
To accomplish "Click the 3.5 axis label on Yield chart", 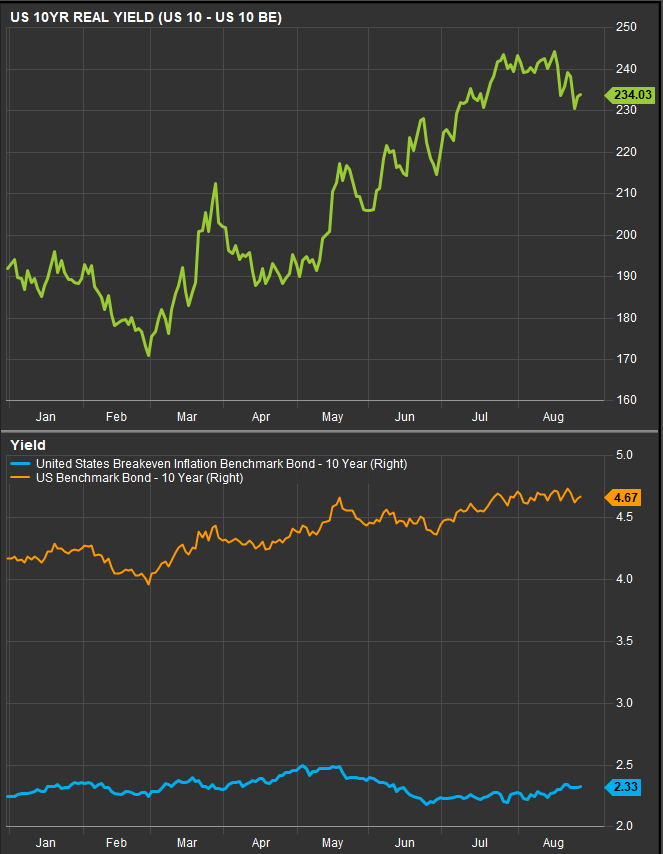I will [624, 641].
